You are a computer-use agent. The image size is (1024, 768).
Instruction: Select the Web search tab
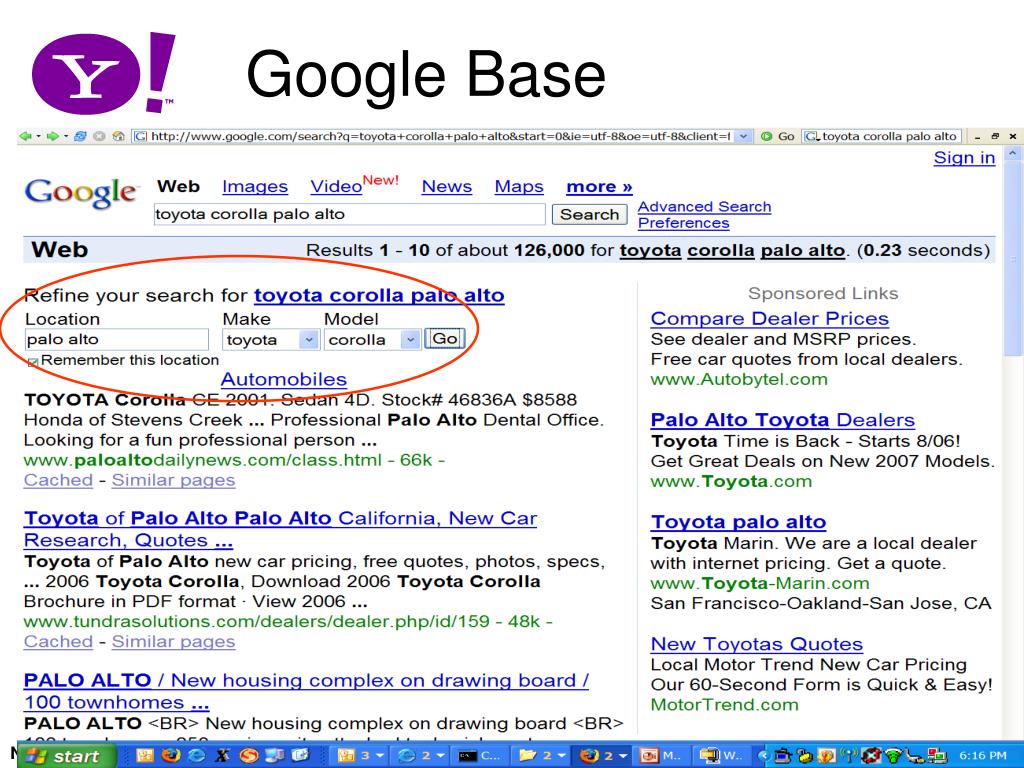[x=178, y=187]
